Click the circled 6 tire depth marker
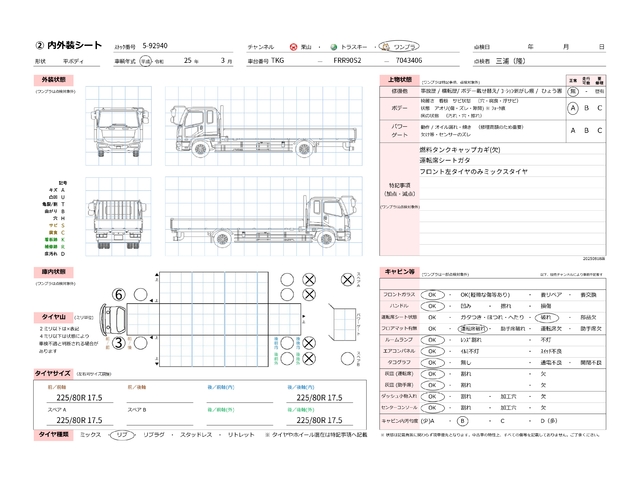 click(x=118, y=296)
